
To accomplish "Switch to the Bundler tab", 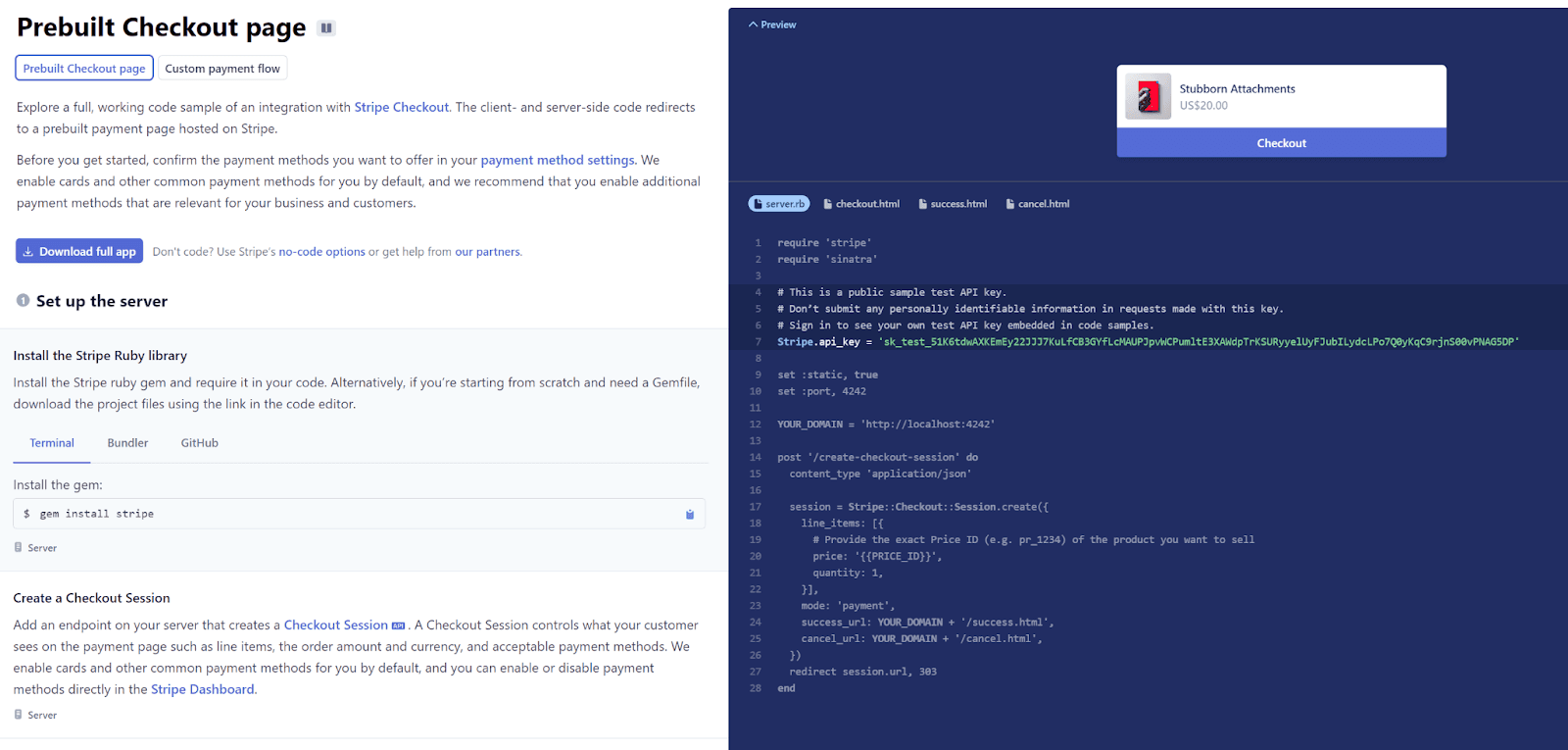I will coord(127,443).
